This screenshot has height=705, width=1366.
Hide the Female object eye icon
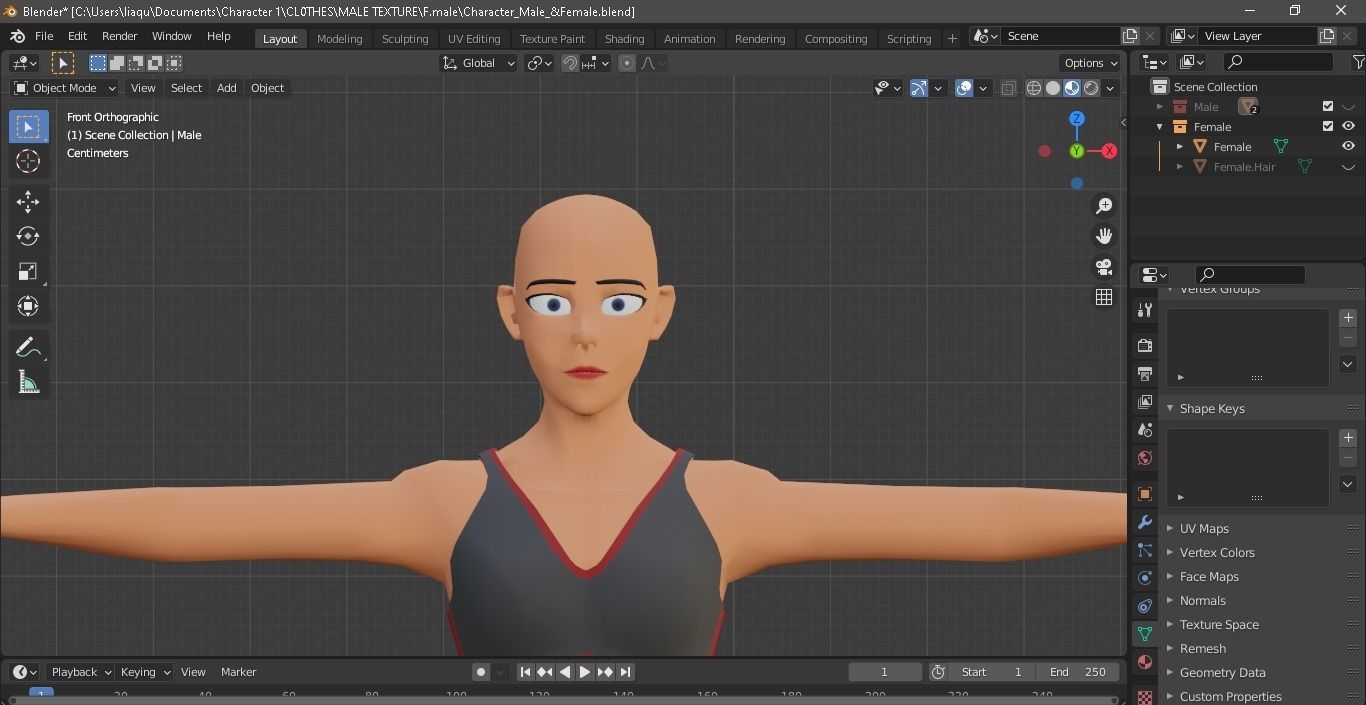[x=1348, y=146]
